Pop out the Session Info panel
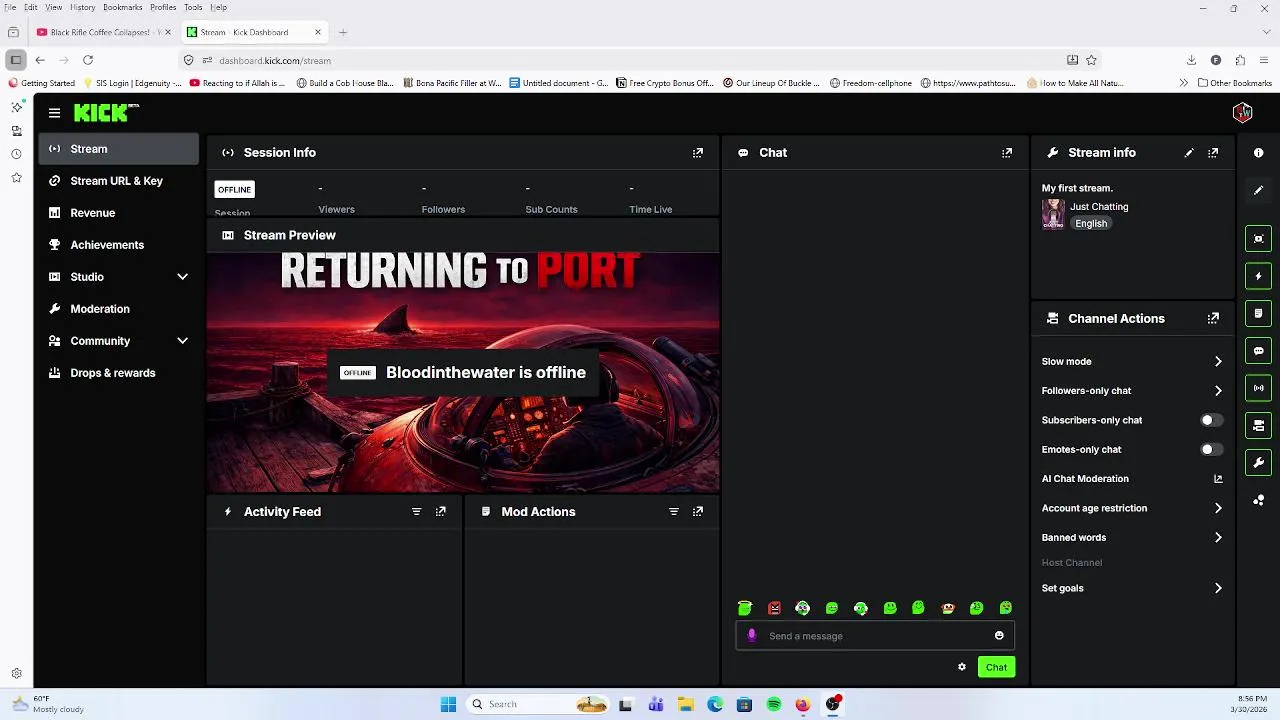This screenshot has height=720, width=1280. pyautogui.click(x=698, y=153)
